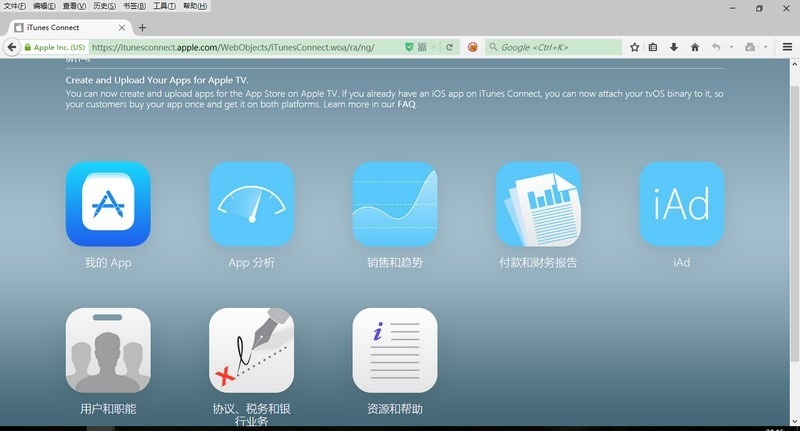Open the 协议、税务和银行业务 signature icon
Viewport: 800px width, 431px height.
click(x=252, y=350)
